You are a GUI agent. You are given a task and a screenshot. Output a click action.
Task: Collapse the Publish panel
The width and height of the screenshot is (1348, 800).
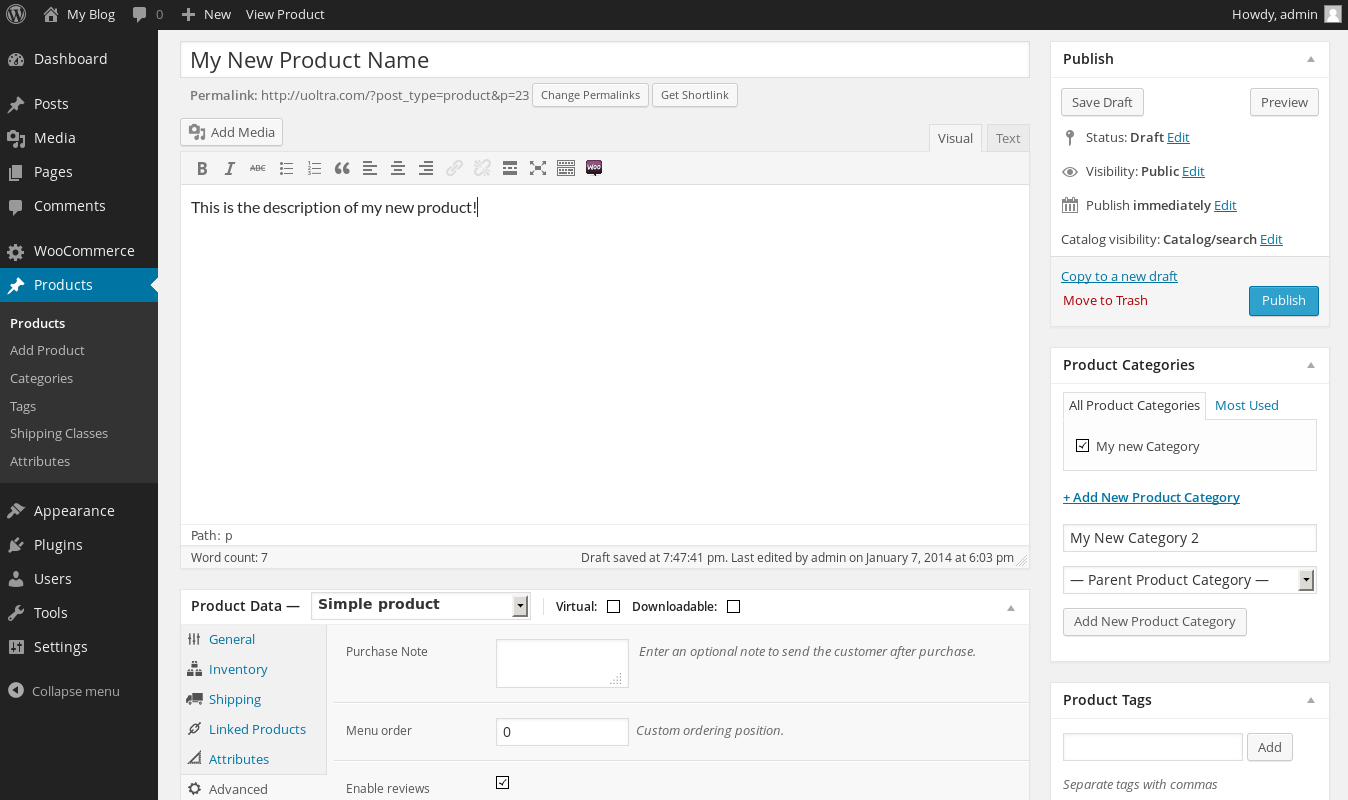point(1310,59)
